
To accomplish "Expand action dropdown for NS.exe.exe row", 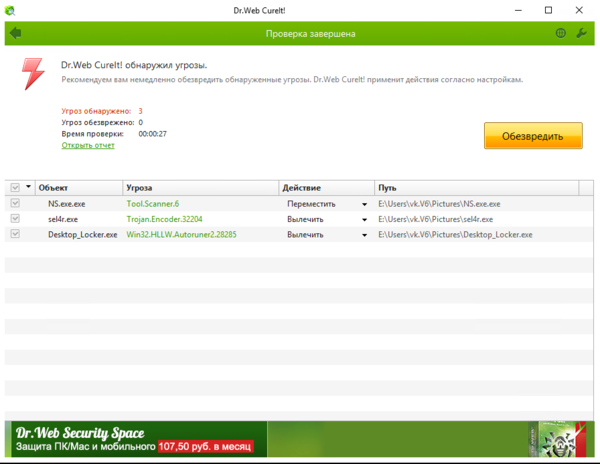I will [364, 204].
